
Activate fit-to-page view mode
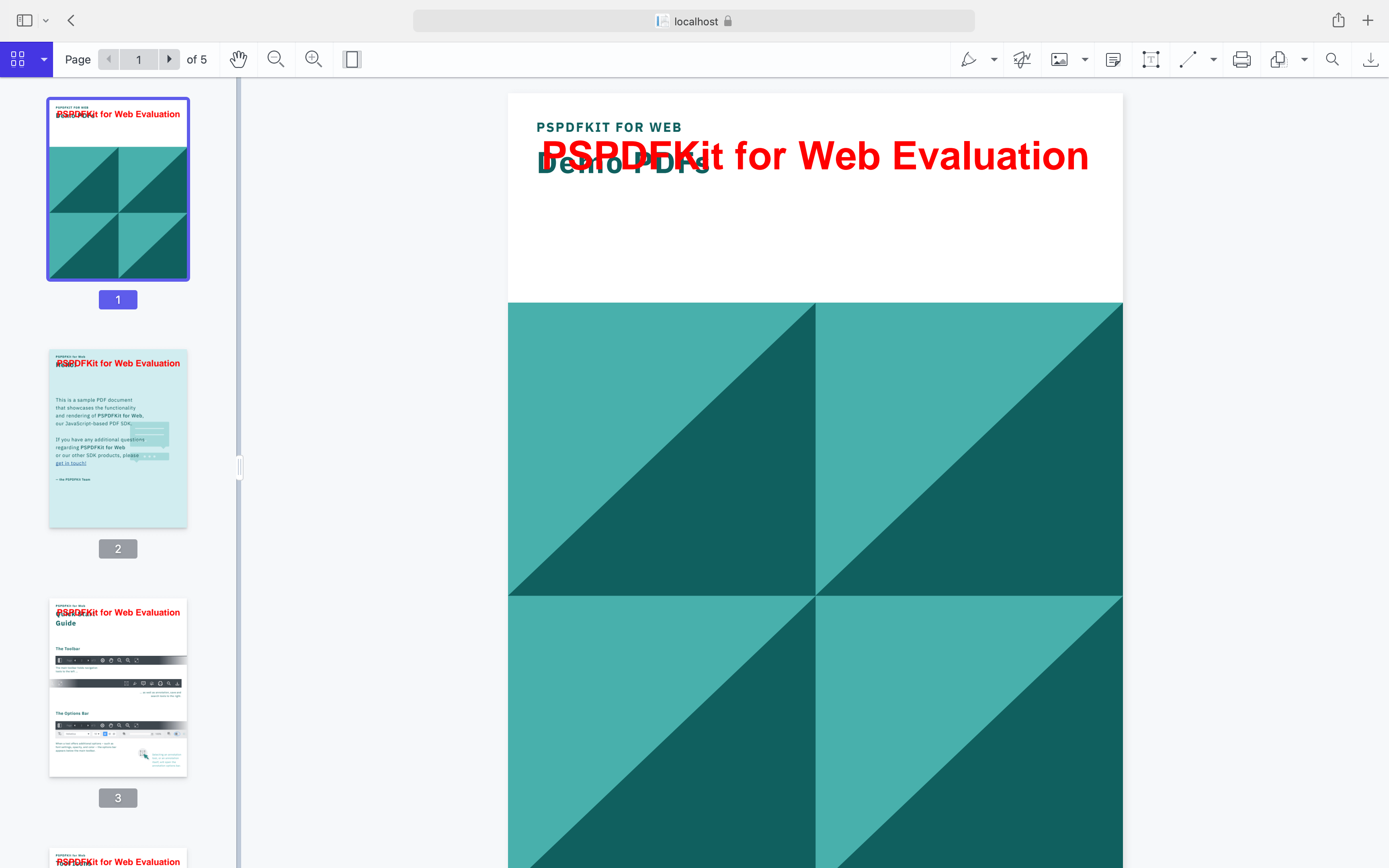point(351,59)
